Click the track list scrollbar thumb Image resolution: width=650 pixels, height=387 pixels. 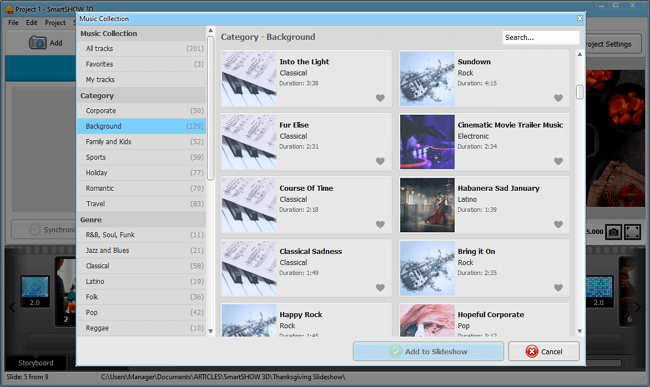(580, 92)
